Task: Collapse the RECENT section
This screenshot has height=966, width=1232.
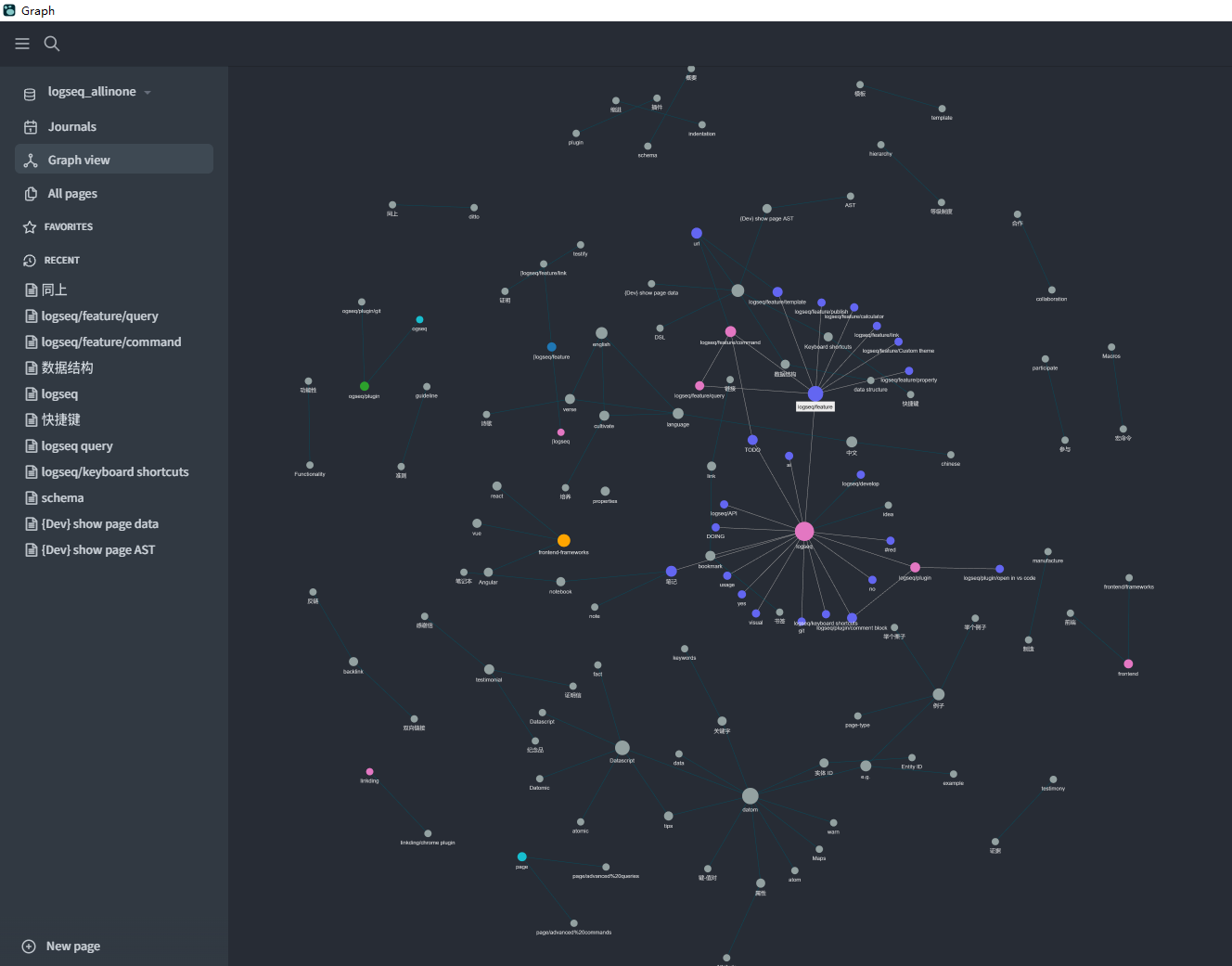Action: 62,260
